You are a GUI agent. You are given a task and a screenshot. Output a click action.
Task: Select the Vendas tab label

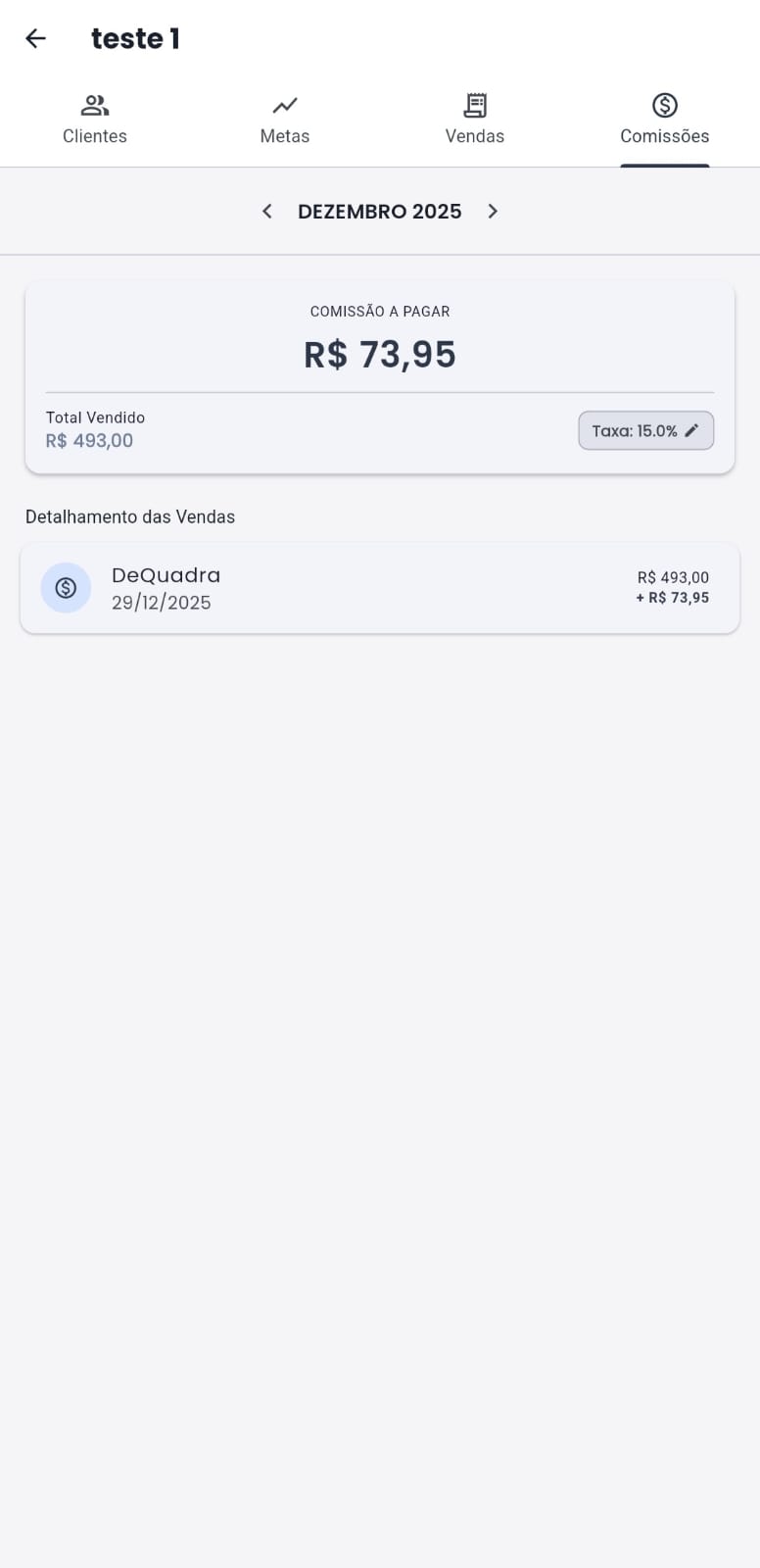(x=475, y=136)
